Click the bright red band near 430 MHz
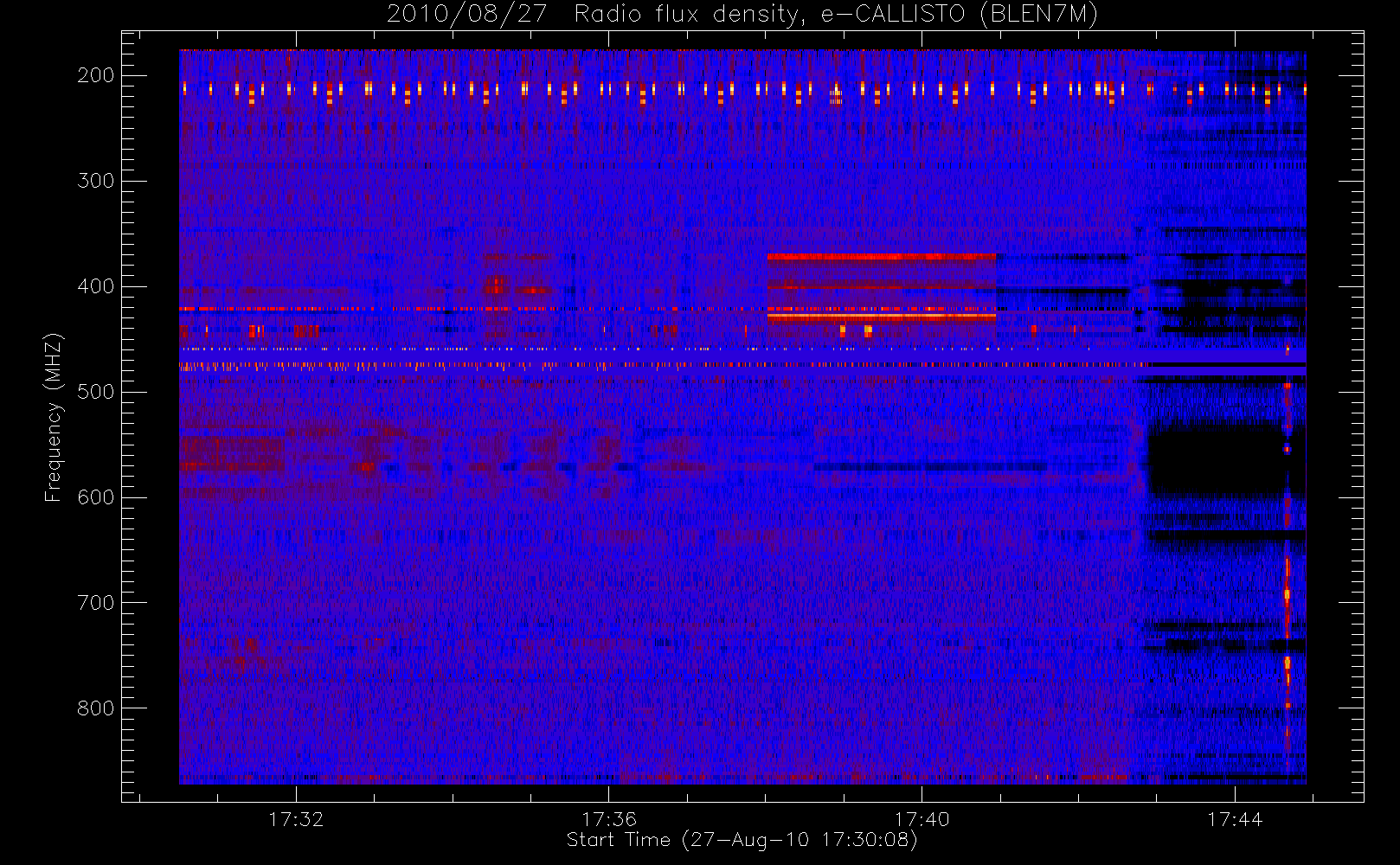1400x865 pixels. 882,317
